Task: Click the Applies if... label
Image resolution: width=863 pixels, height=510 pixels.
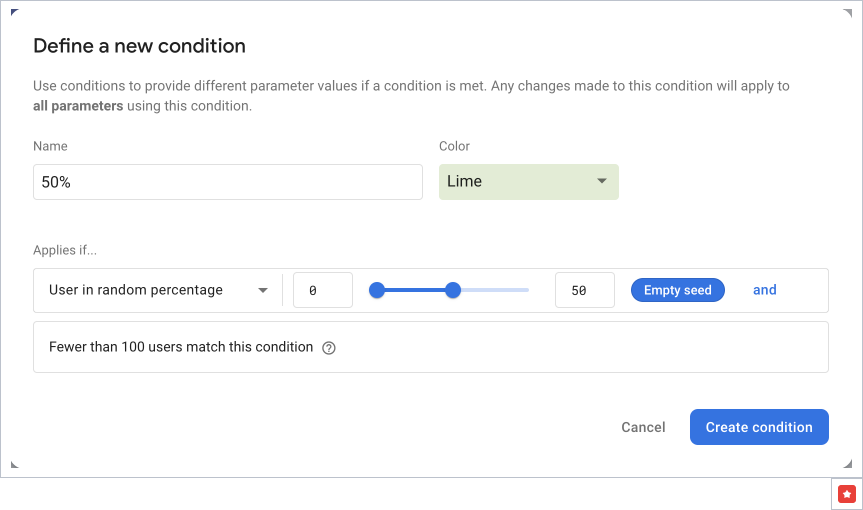Action: pos(65,250)
